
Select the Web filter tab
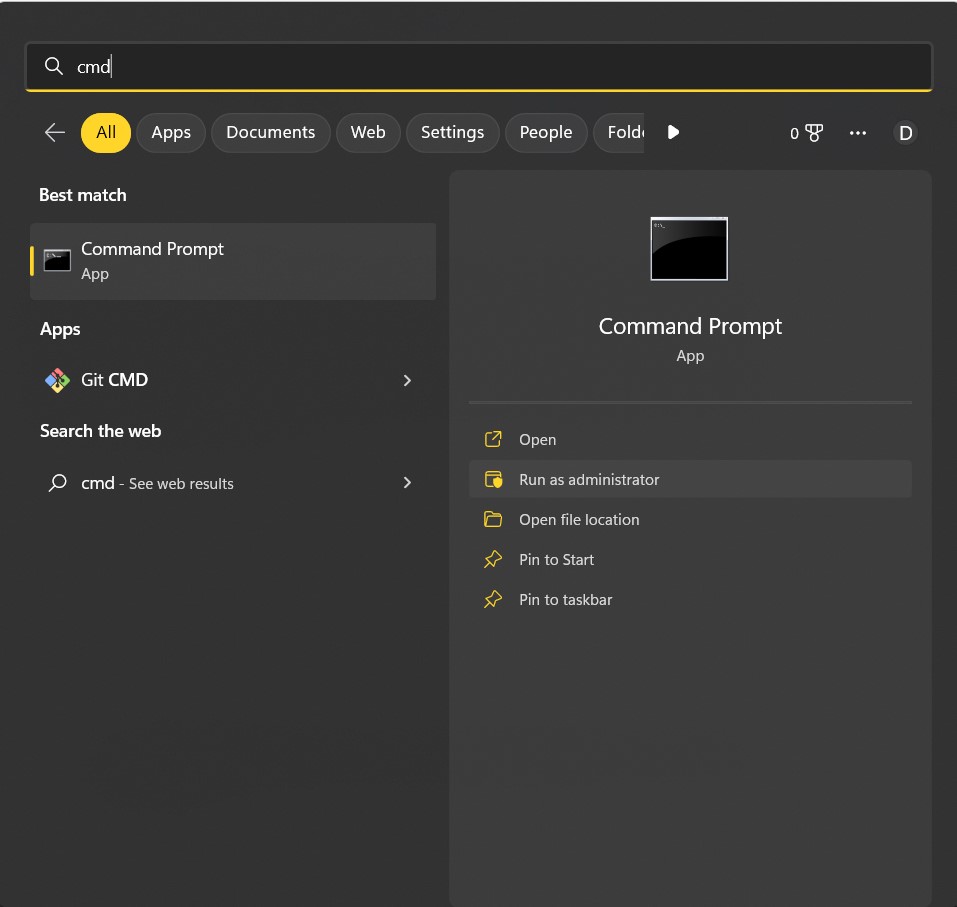click(x=368, y=132)
